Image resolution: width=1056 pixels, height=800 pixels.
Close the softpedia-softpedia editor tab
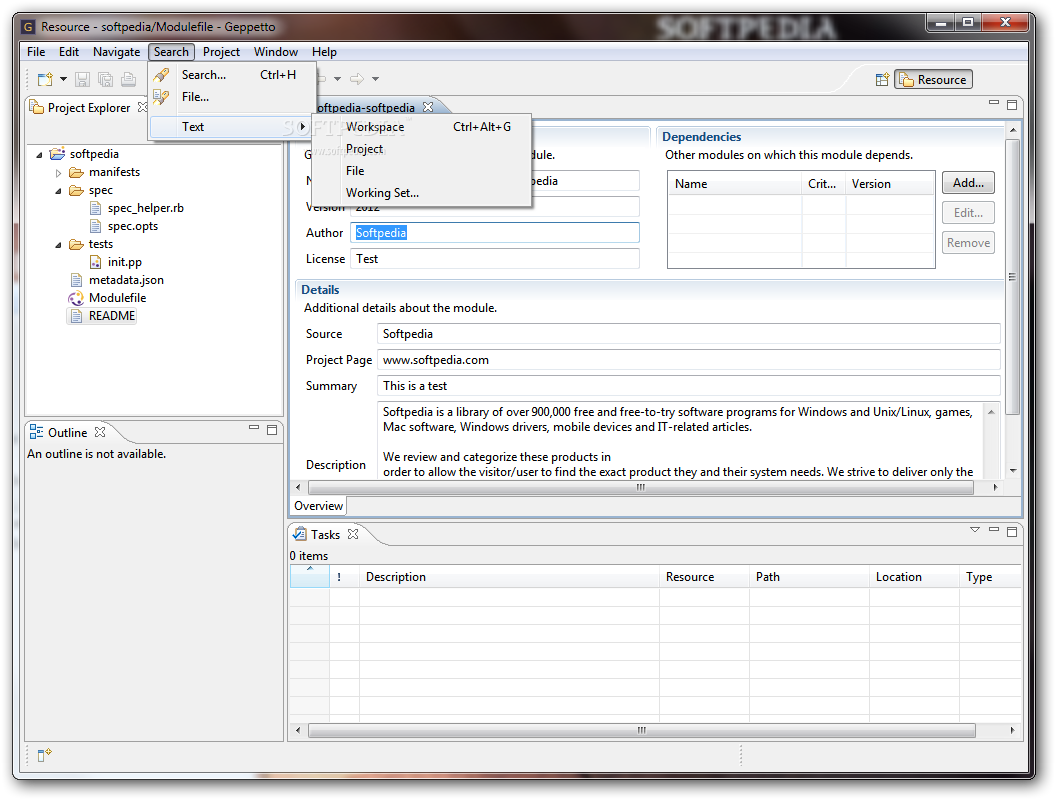pos(428,107)
